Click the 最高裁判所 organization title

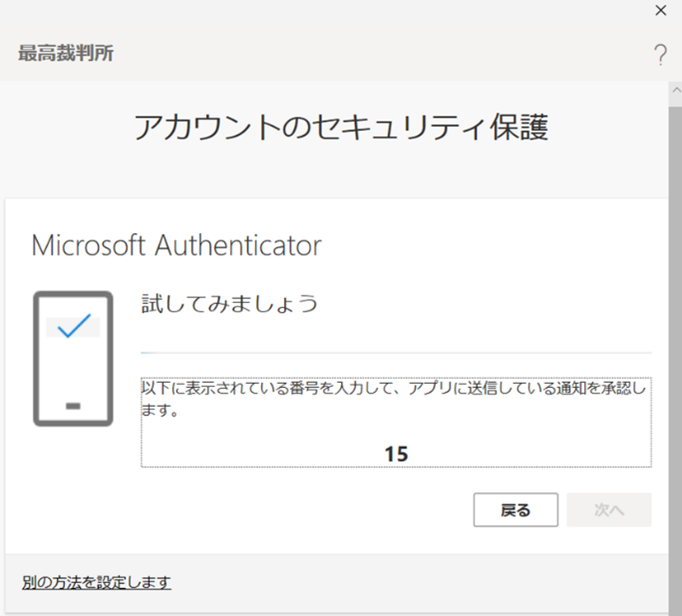(x=66, y=53)
